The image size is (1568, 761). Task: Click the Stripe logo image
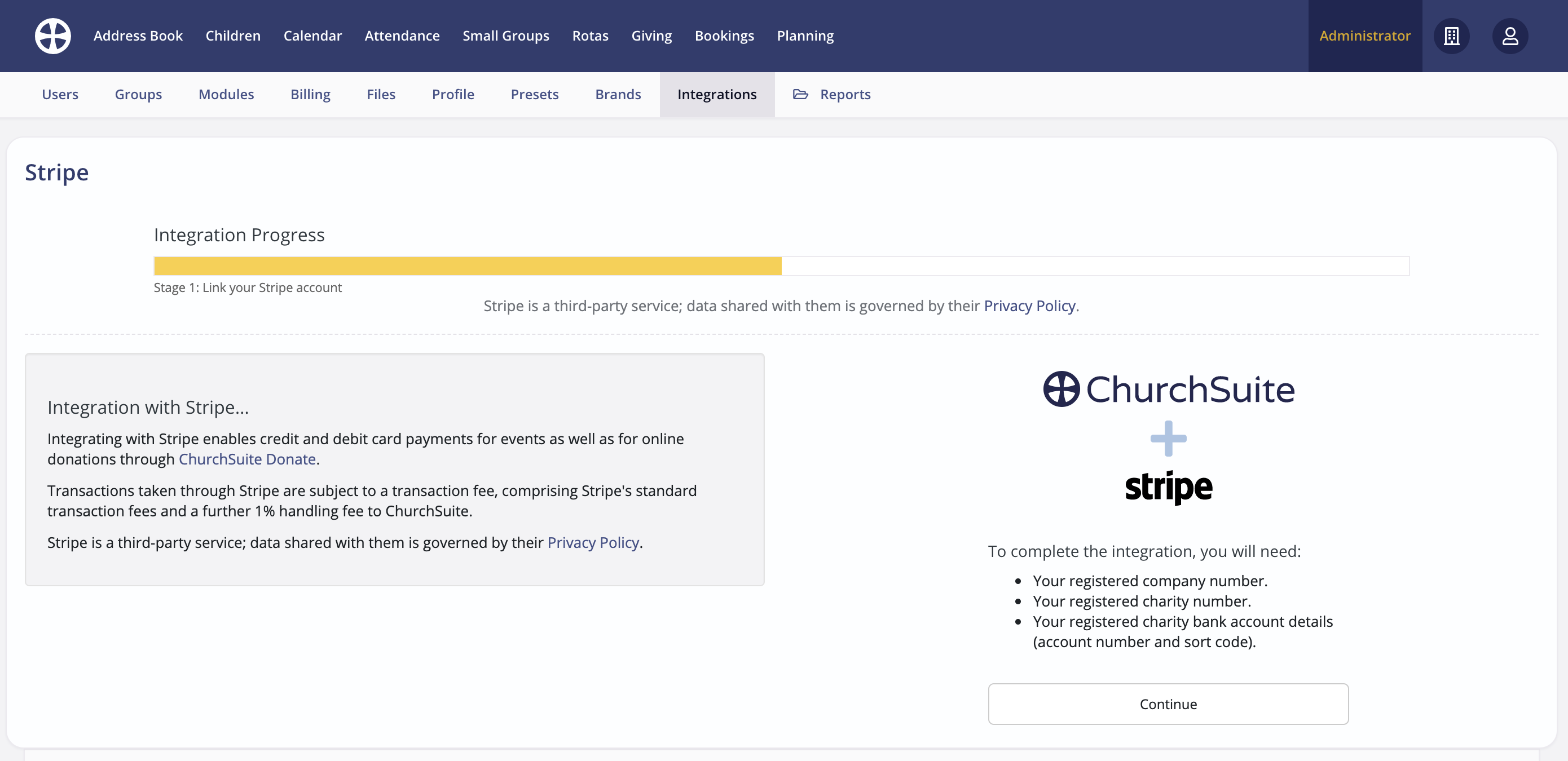[1168, 487]
